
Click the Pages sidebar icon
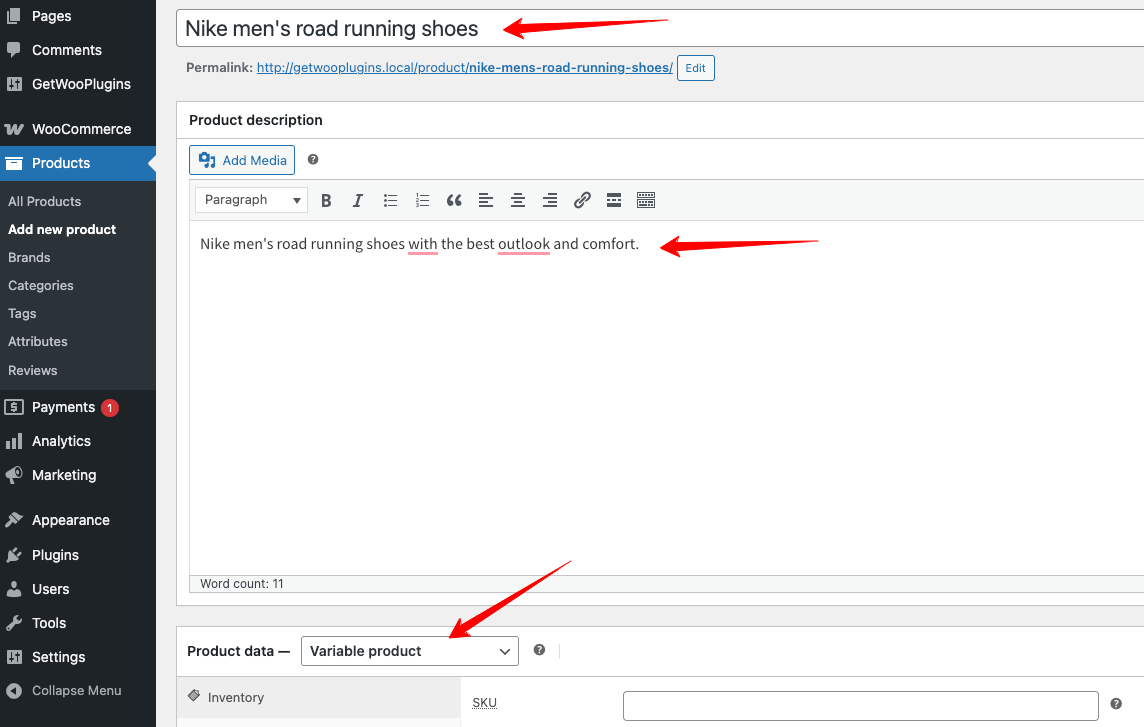tap(14, 15)
